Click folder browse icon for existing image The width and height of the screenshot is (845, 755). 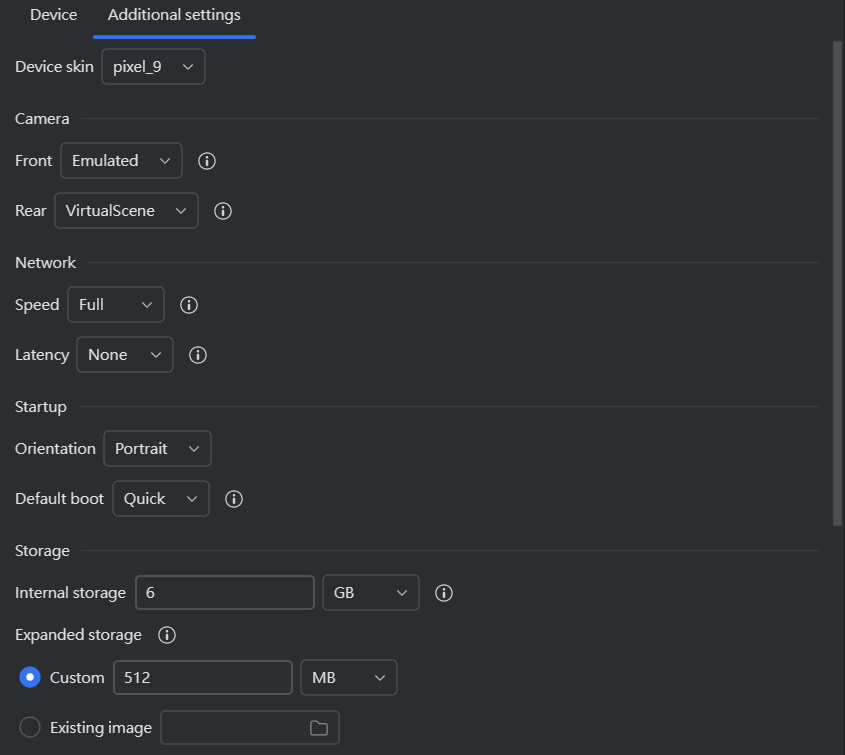point(319,728)
